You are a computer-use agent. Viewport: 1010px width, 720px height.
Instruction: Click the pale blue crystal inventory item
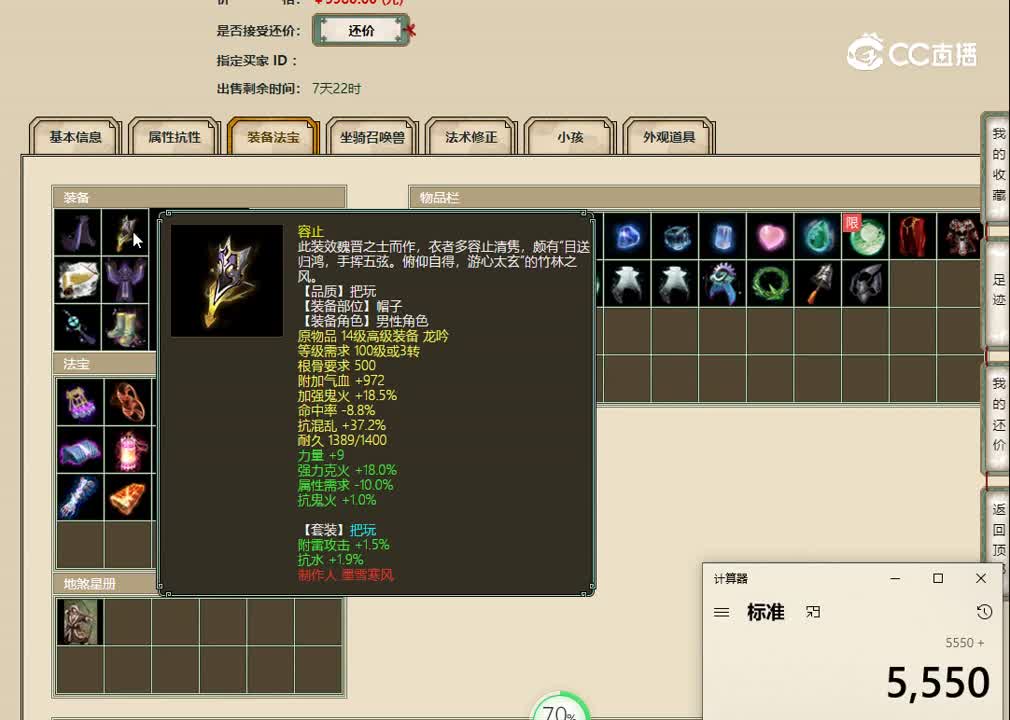pyautogui.click(x=723, y=236)
